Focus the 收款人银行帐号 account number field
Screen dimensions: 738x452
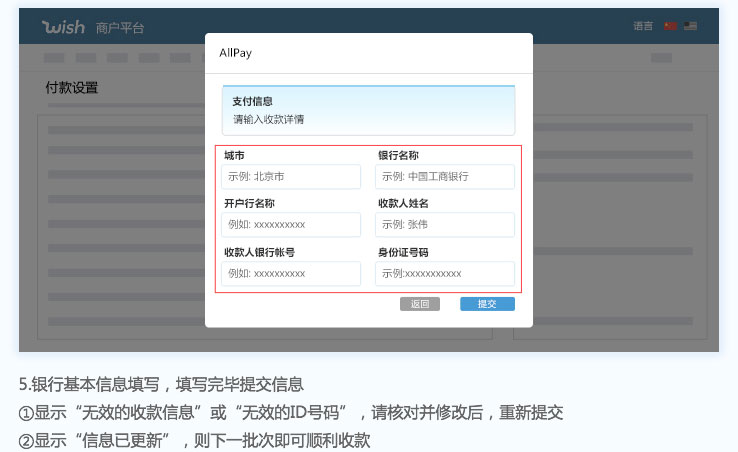291,274
